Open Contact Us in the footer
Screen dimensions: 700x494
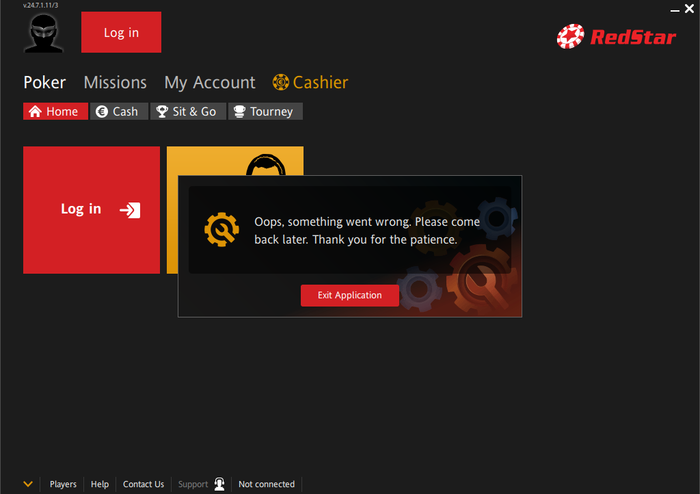tap(143, 484)
